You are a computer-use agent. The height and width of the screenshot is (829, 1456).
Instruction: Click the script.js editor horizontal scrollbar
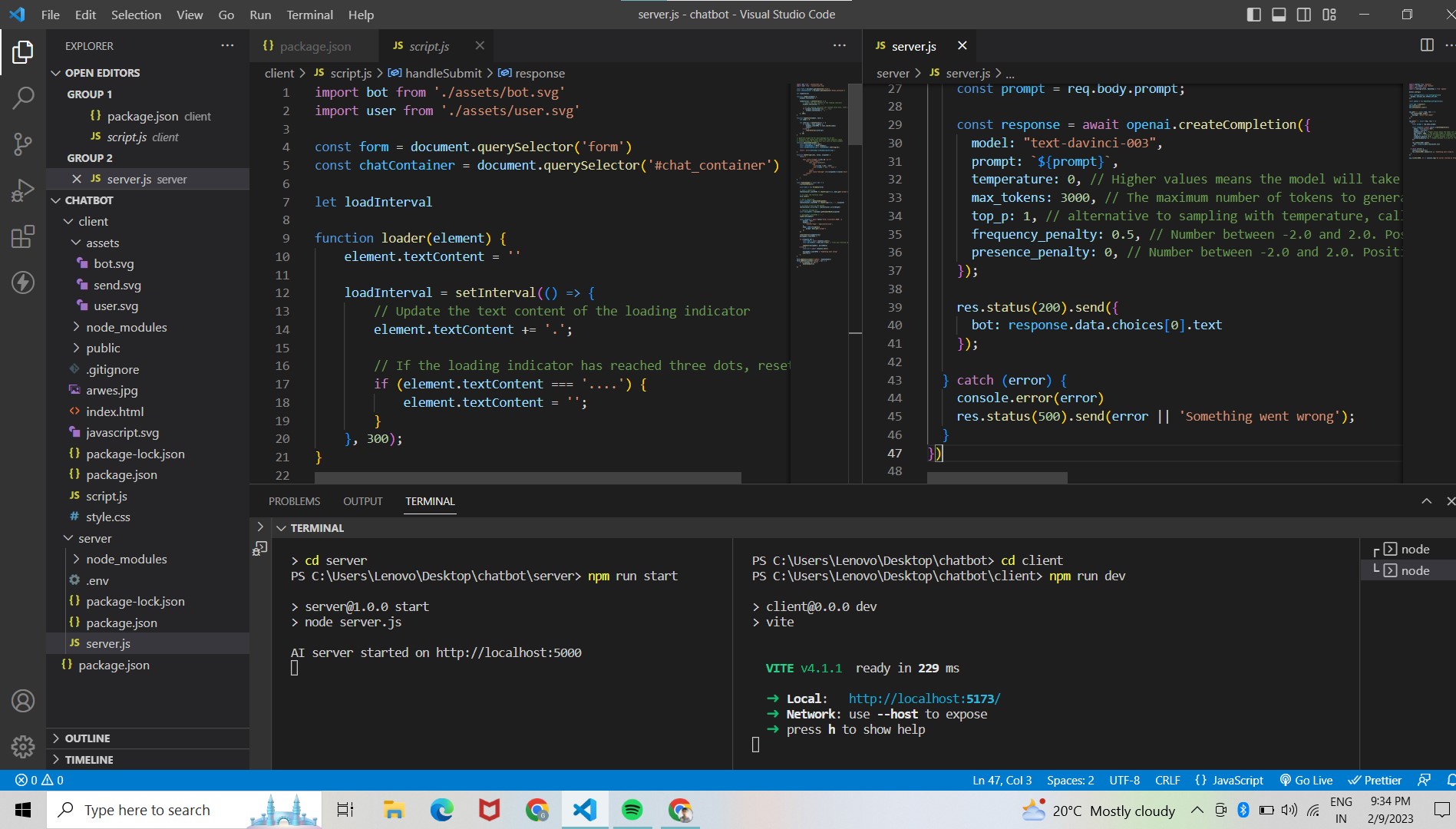pyautogui.click(x=527, y=477)
